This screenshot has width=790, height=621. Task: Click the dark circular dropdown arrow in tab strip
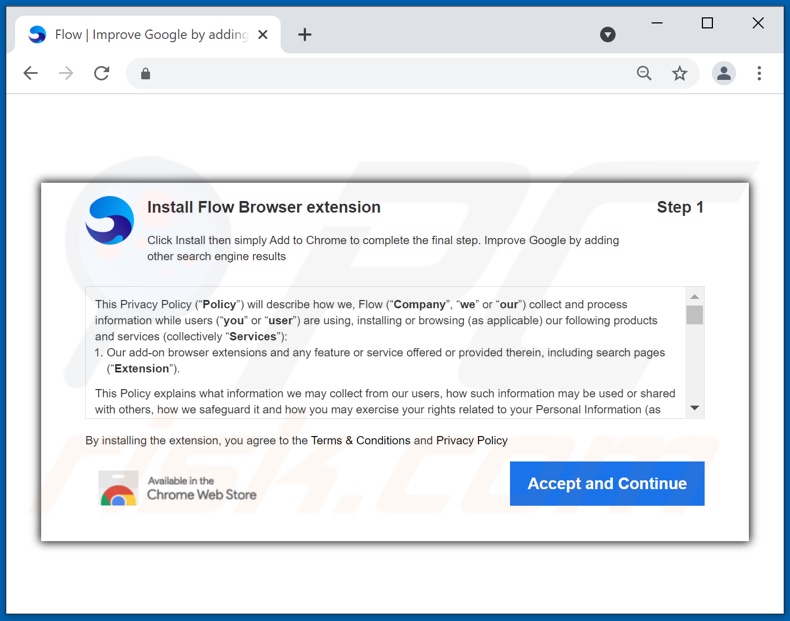(608, 35)
